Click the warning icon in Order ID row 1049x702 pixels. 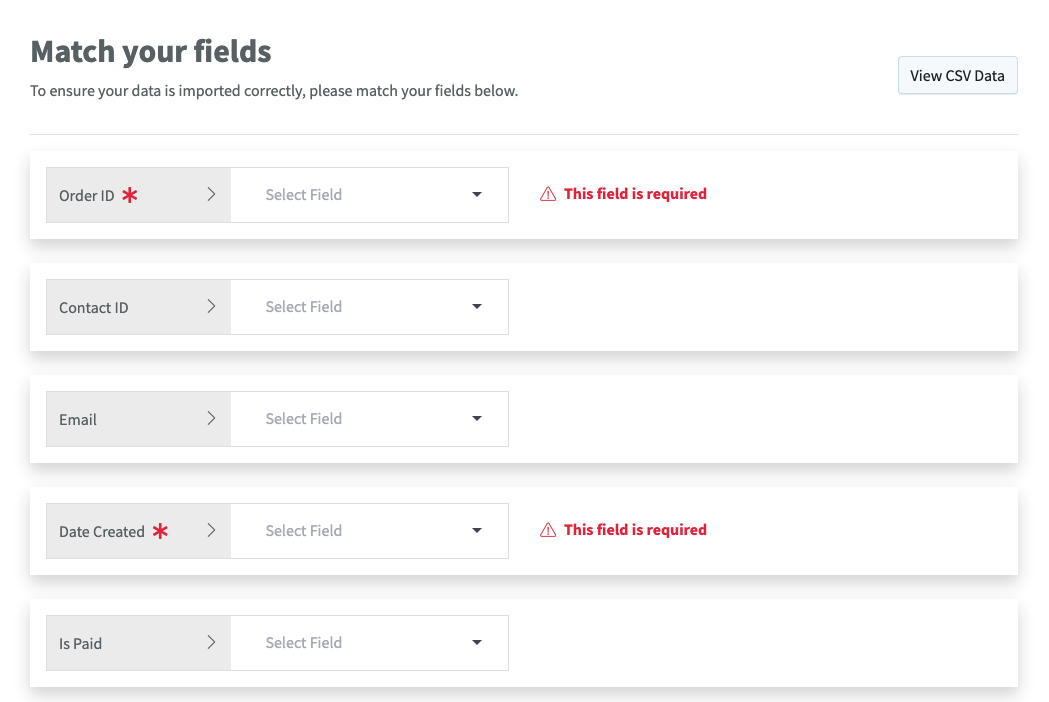tap(548, 195)
